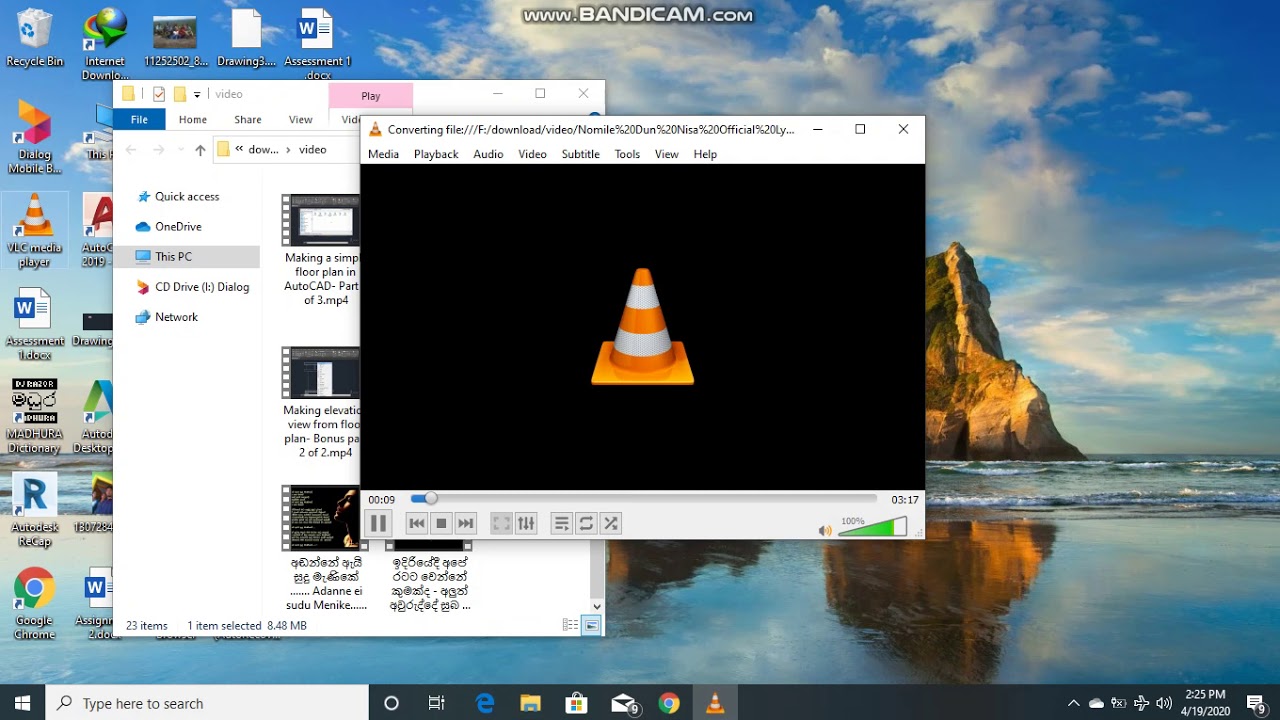Open Home tab in File Explorer
Image resolution: width=1280 pixels, height=720 pixels.
pyautogui.click(x=193, y=119)
